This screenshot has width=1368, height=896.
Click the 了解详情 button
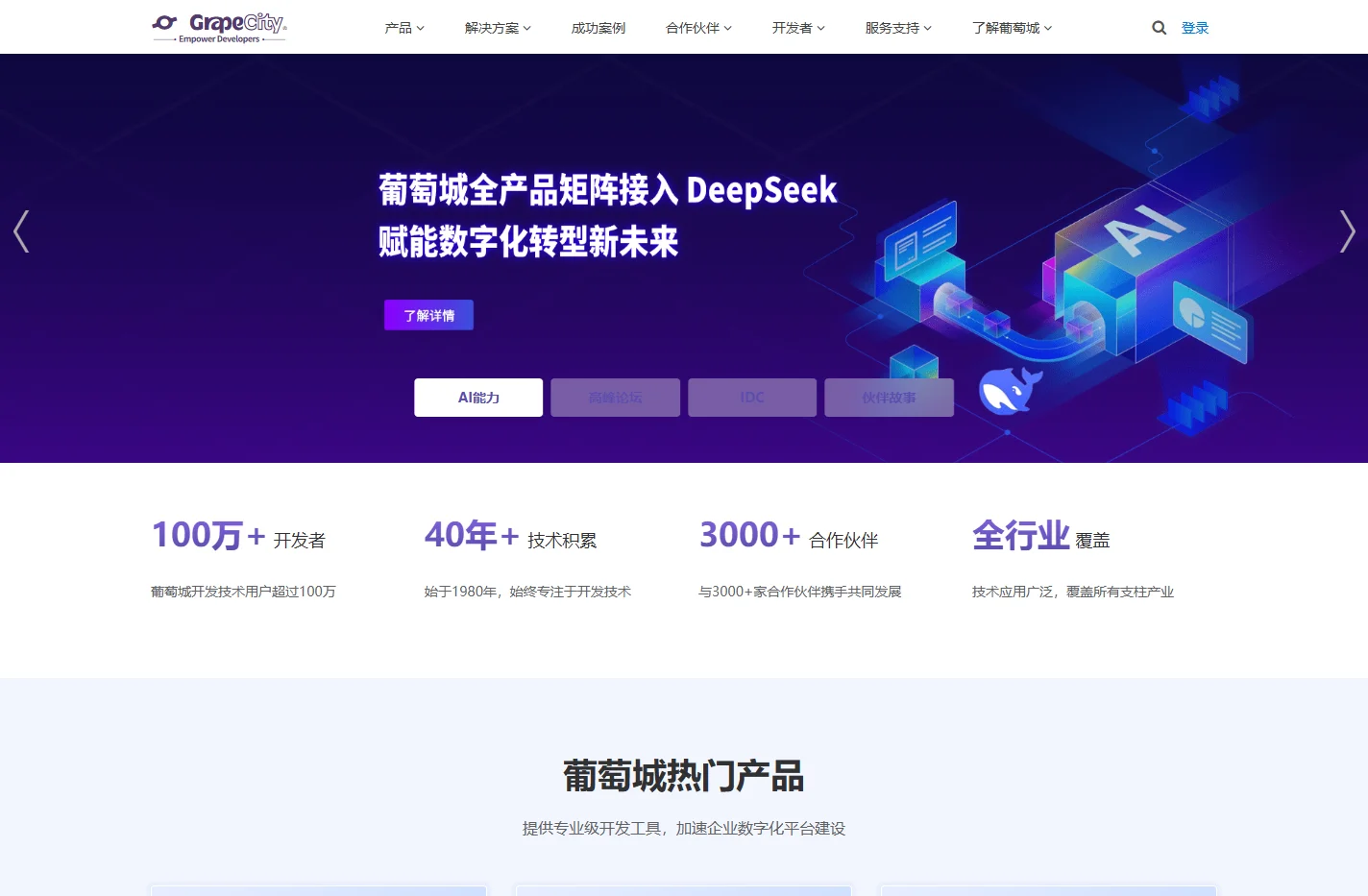click(428, 315)
